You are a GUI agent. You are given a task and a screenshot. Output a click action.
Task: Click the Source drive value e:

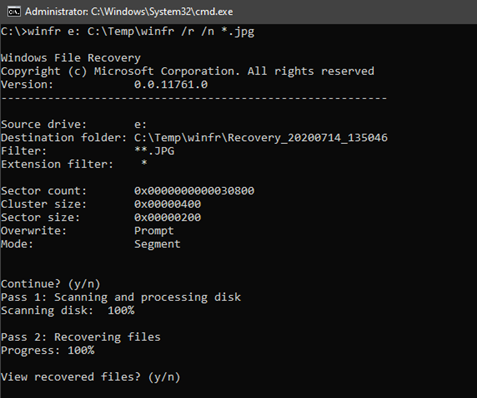[x=140, y=125]
